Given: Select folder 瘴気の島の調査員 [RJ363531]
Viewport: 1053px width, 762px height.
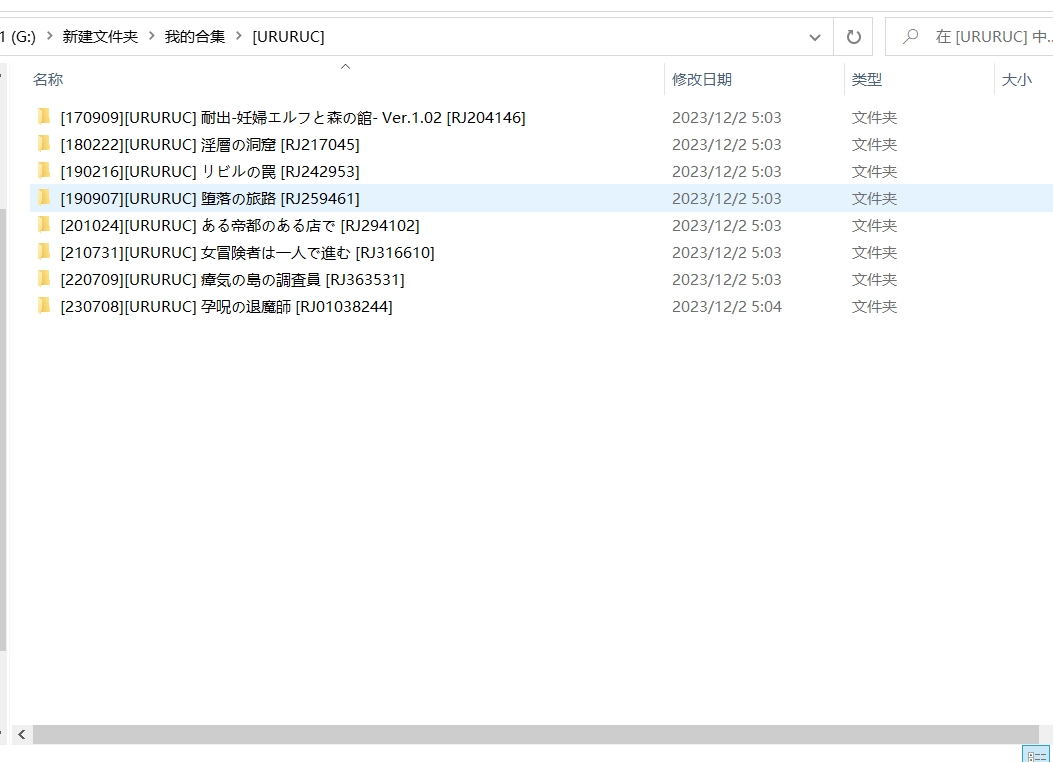Looking at the screenshot, I should point(232,279).
